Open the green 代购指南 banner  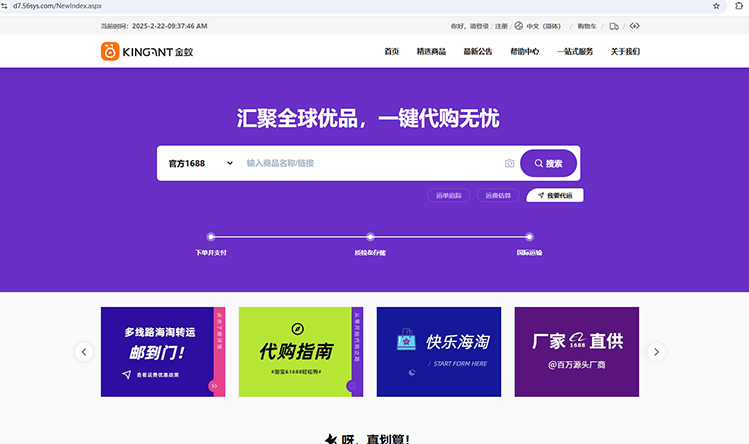(x=297, y=351)
